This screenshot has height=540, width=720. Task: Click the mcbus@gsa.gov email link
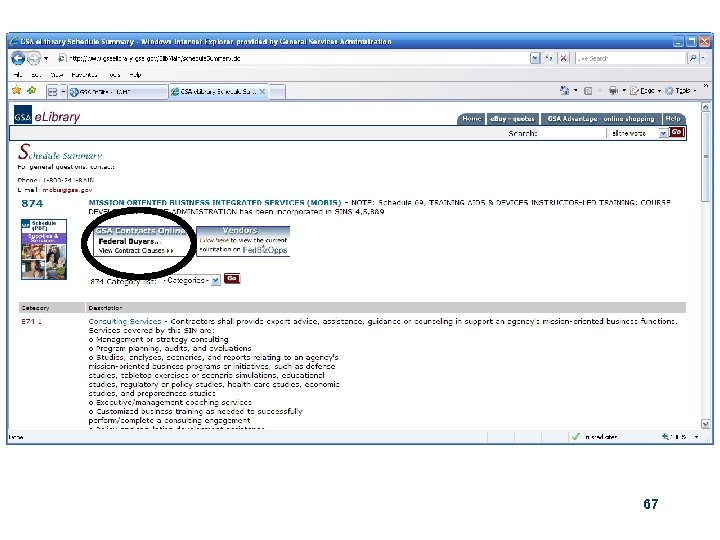pos(67,190)
